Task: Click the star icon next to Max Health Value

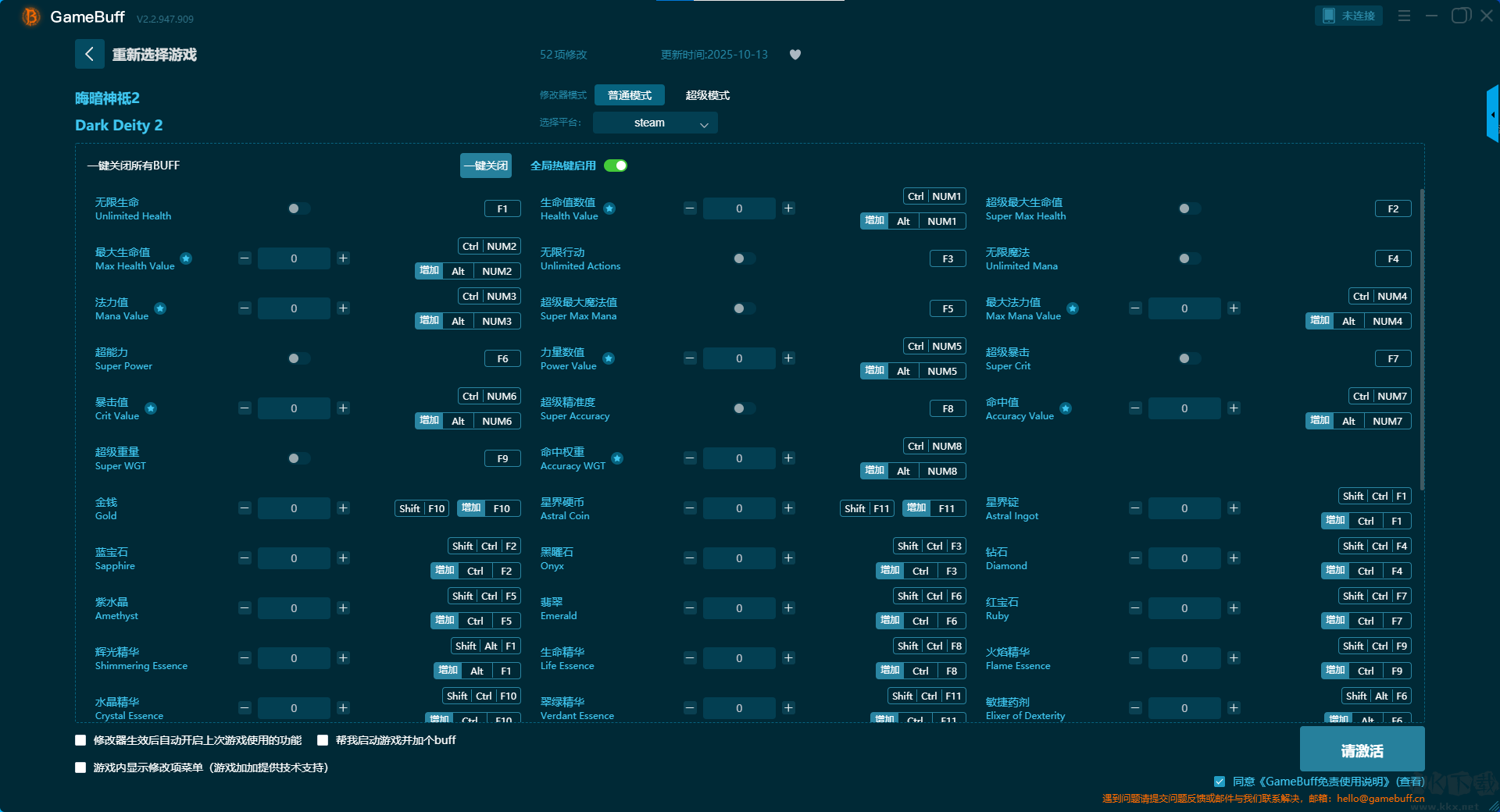Action: [186, 258]
